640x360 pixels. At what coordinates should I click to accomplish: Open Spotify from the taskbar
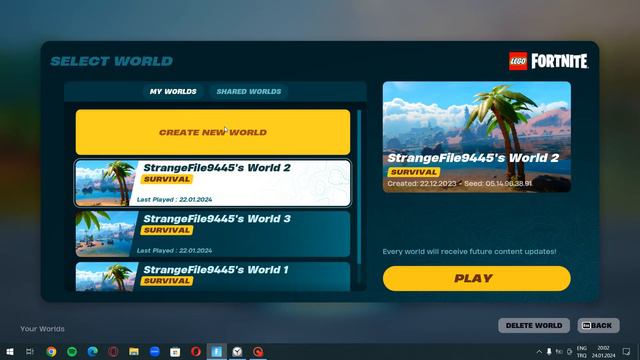(72, 351)
